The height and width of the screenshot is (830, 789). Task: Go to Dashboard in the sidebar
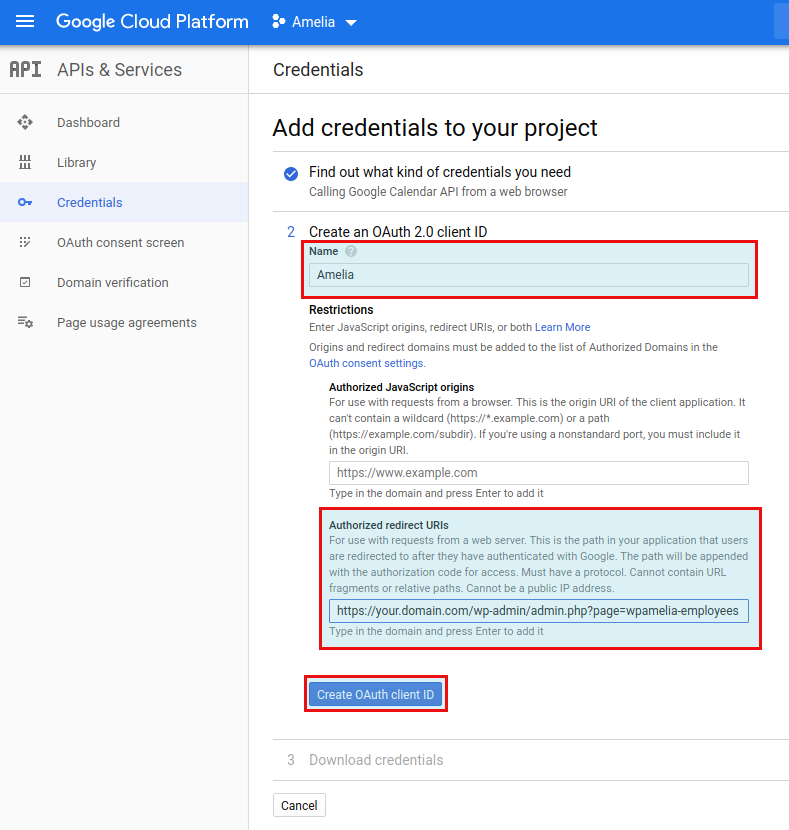[x=88, y=122]
